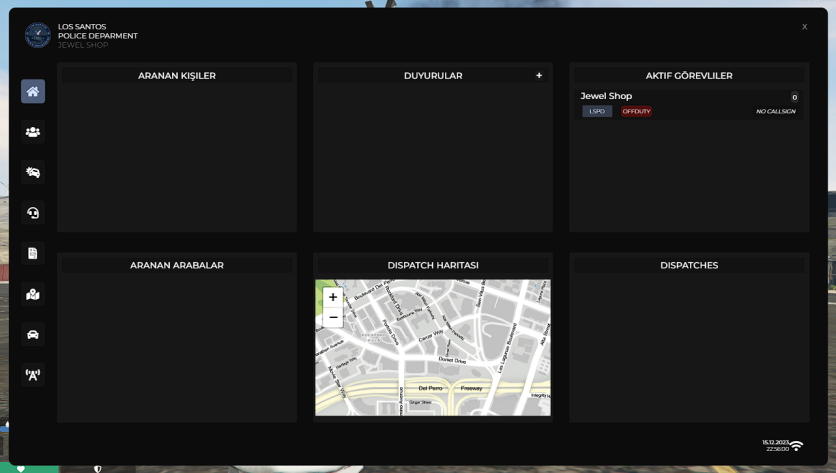Click the NO CALLSIGN label
The width and height of the screenshot is (836, 473).
pyautogui.click(x=776, y=111)
